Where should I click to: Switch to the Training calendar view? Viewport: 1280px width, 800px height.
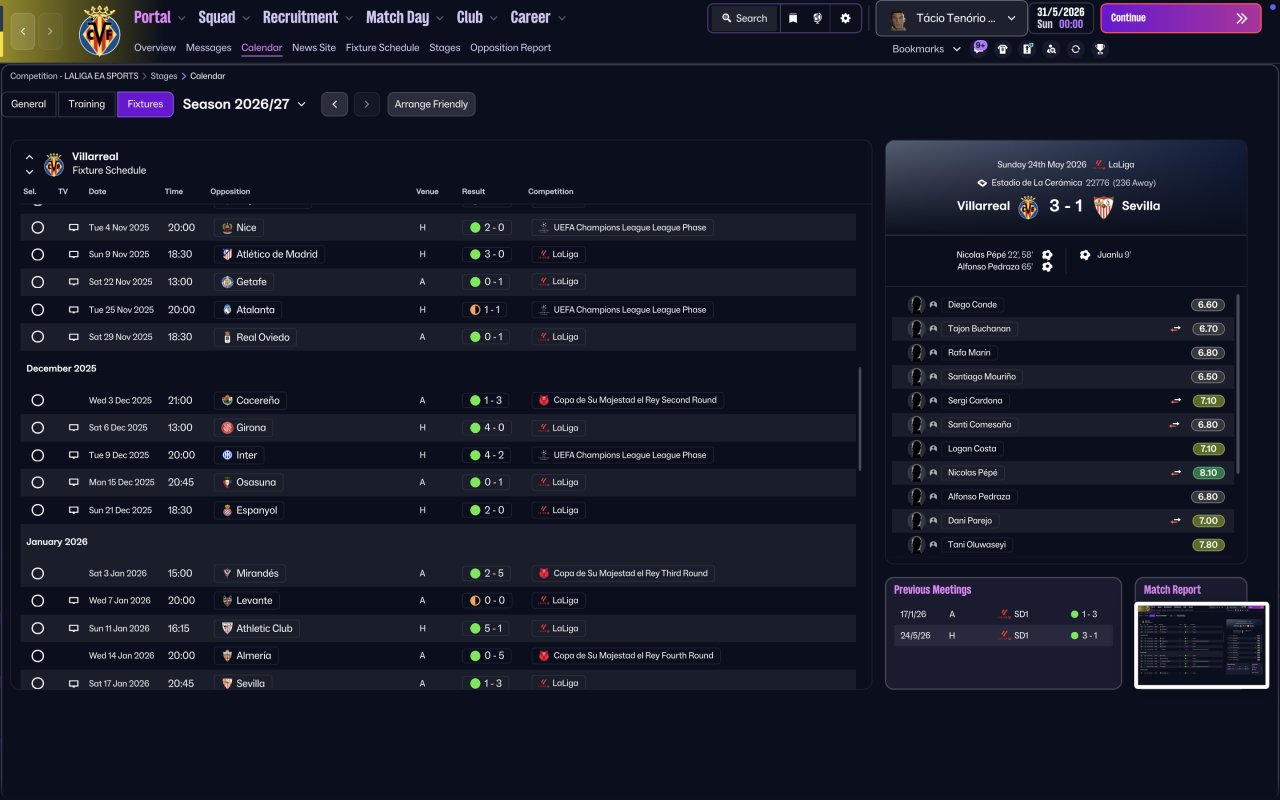pos(87,104)
